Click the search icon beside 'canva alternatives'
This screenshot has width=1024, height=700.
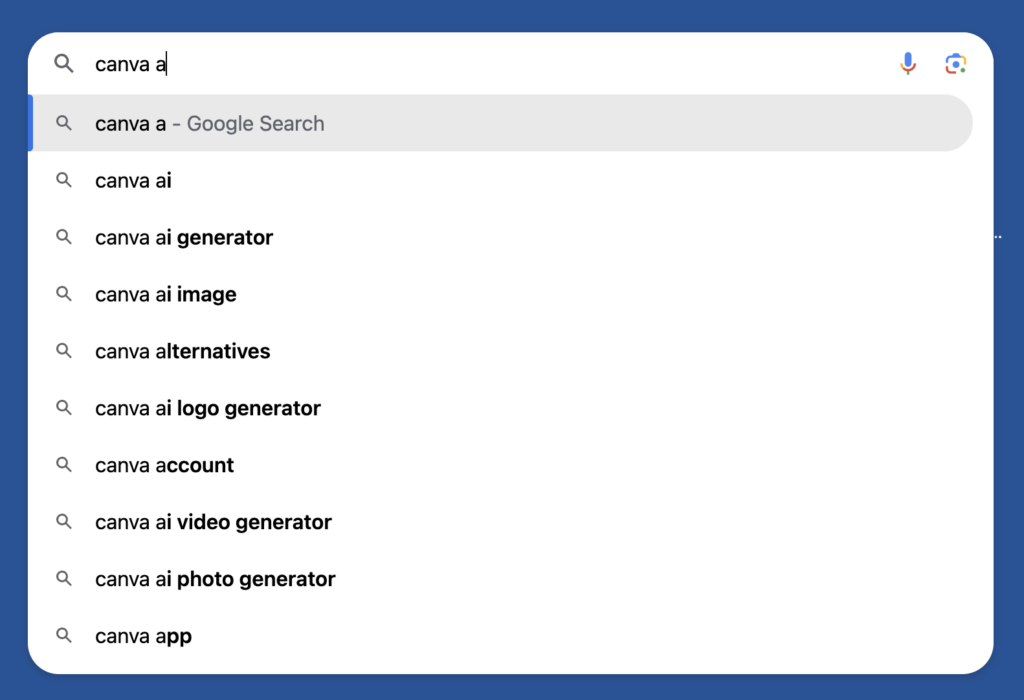(x=63, y=351)
